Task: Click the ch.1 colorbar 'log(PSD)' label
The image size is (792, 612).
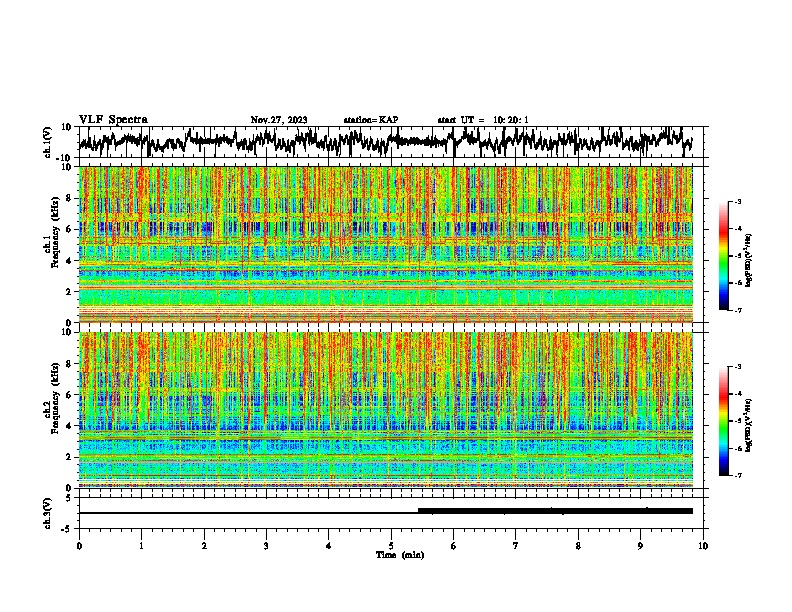Action: (749, 261)
